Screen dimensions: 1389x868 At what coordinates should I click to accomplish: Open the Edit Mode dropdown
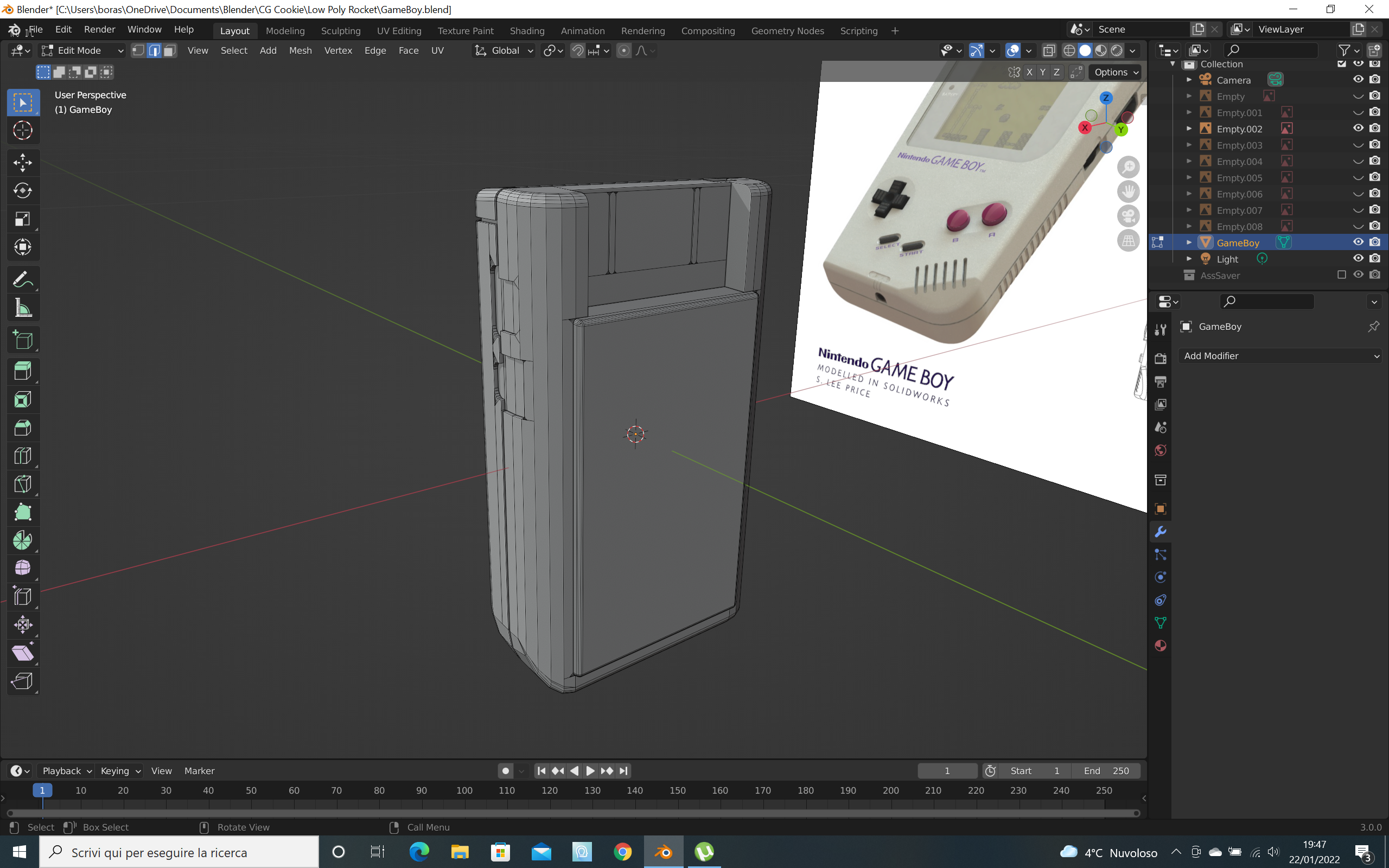point(82,50)
